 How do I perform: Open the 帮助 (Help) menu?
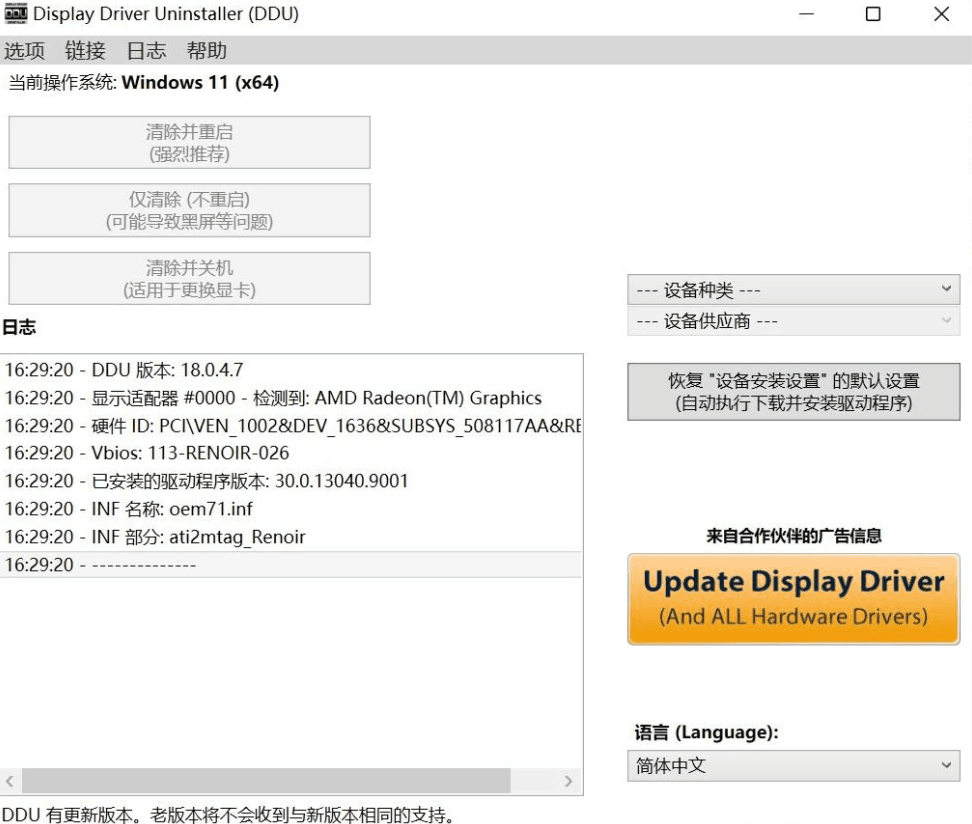[x=206, y=51]
